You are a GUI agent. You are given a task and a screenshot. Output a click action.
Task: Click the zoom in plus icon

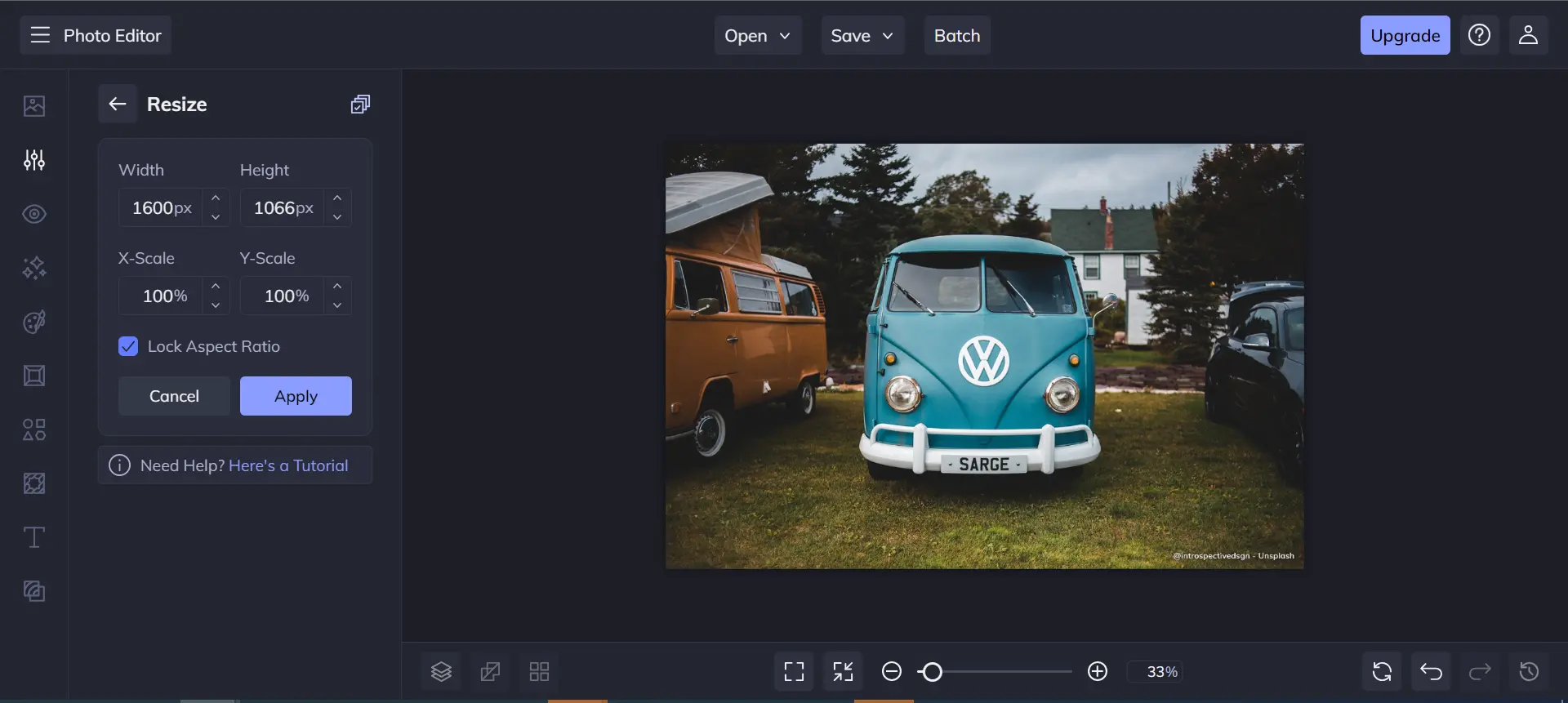click(x=1098, y=671)
